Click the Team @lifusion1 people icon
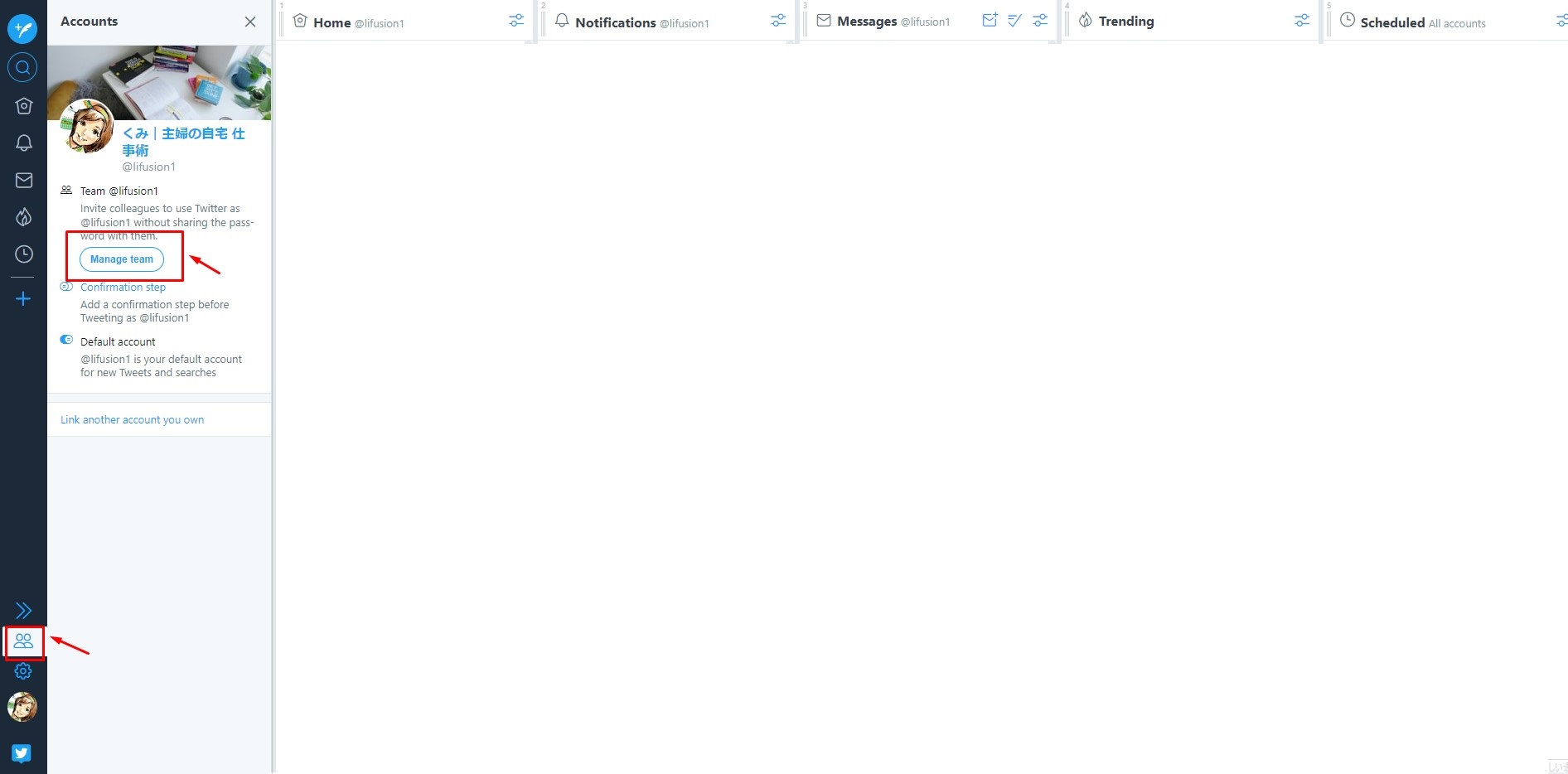Screen dimensions: 1568x774 coord(66,190)
